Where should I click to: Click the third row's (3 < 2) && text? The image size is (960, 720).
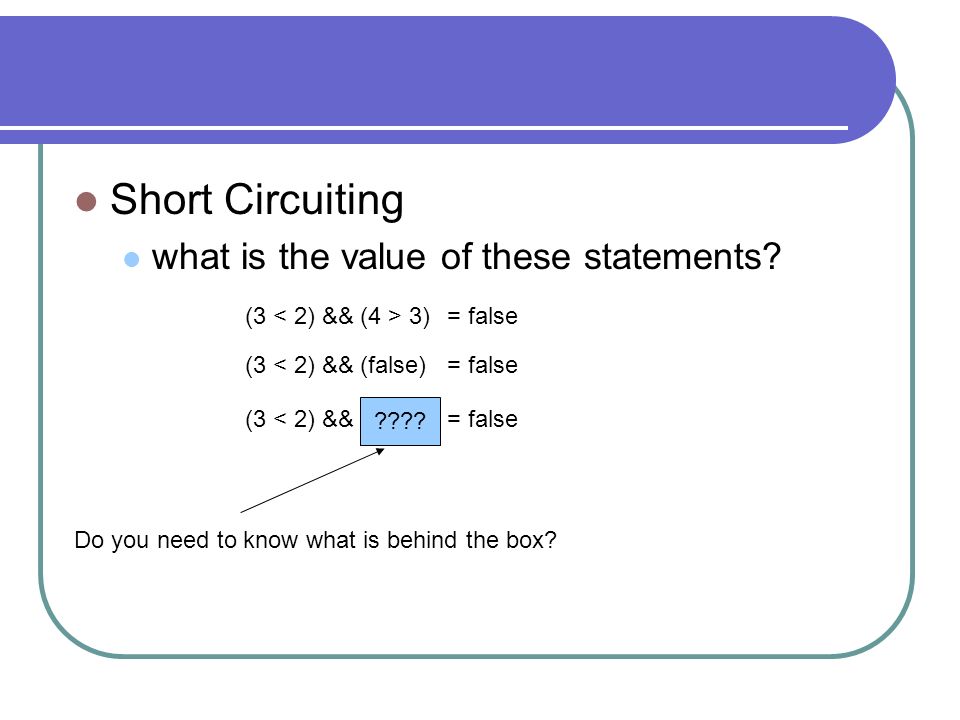(299, 419)
